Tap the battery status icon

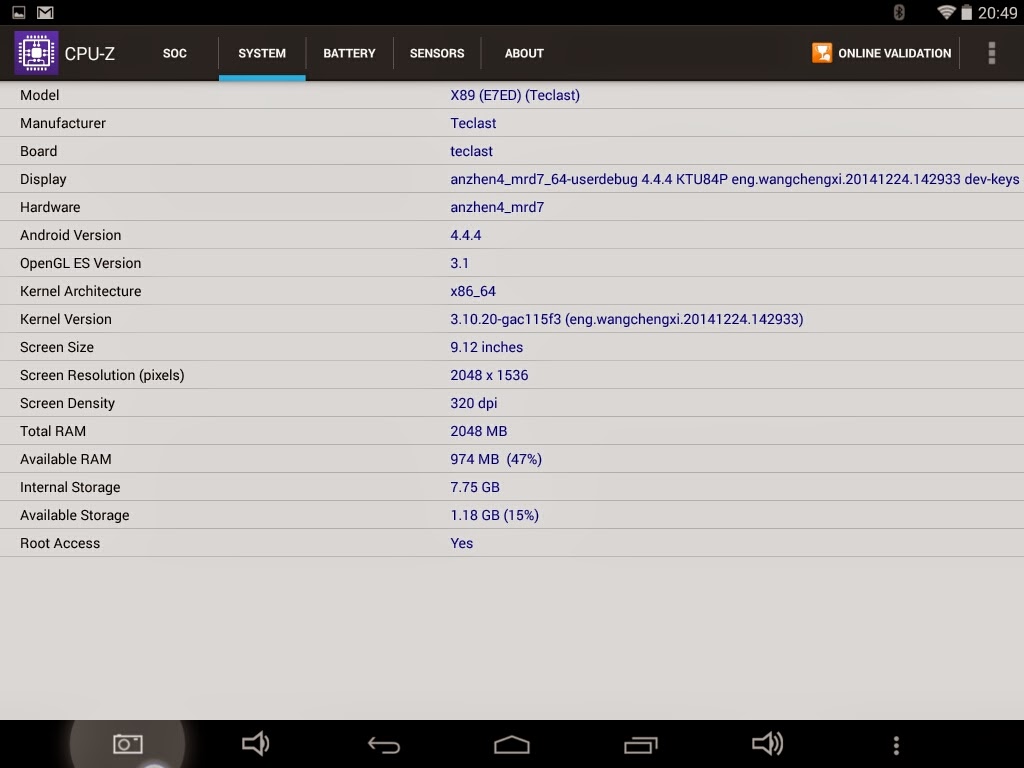(x=967, y=12)
